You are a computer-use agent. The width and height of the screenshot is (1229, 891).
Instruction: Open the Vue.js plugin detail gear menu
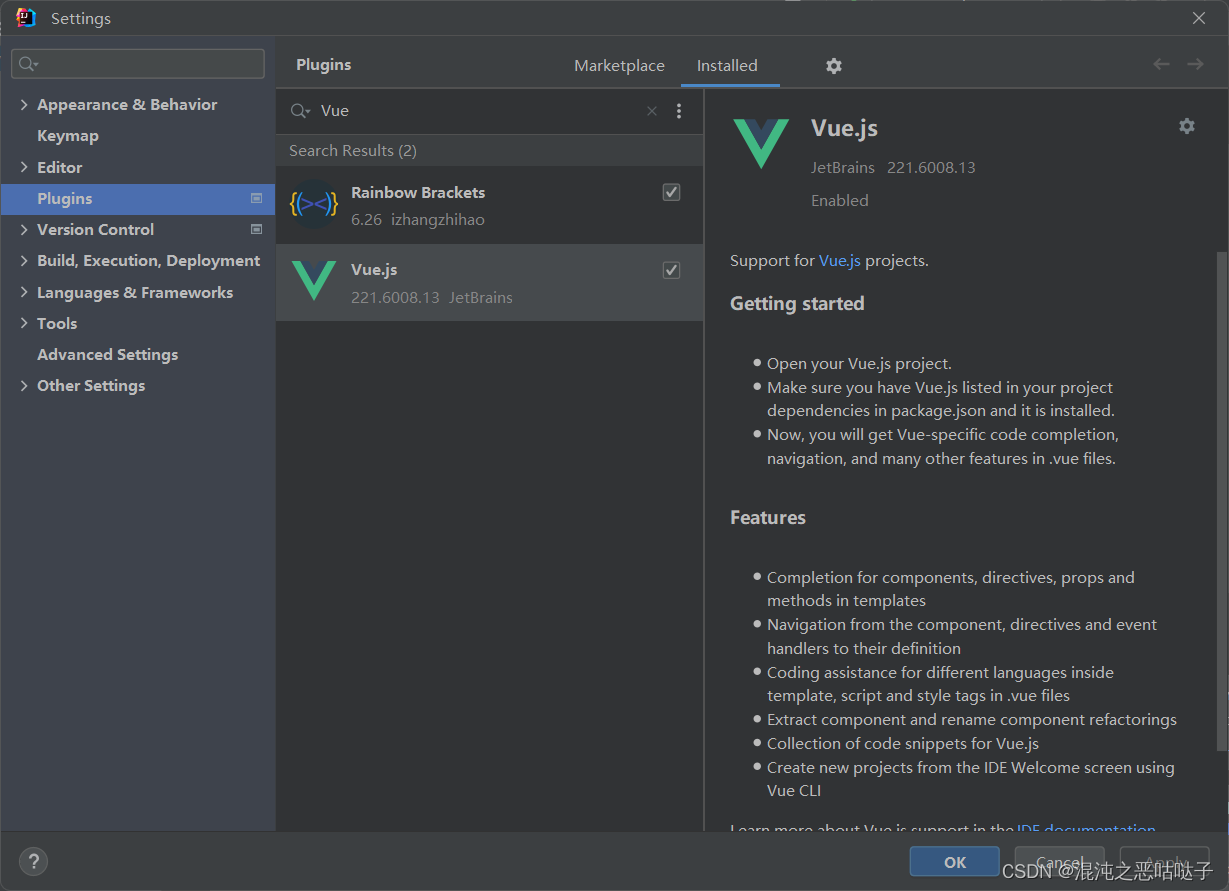[x=1187, y=126]
